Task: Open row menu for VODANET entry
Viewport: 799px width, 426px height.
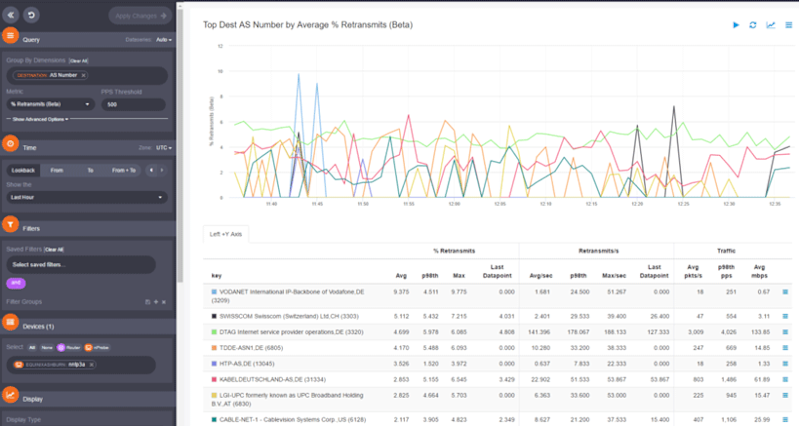Action: [x=785, y=292]
